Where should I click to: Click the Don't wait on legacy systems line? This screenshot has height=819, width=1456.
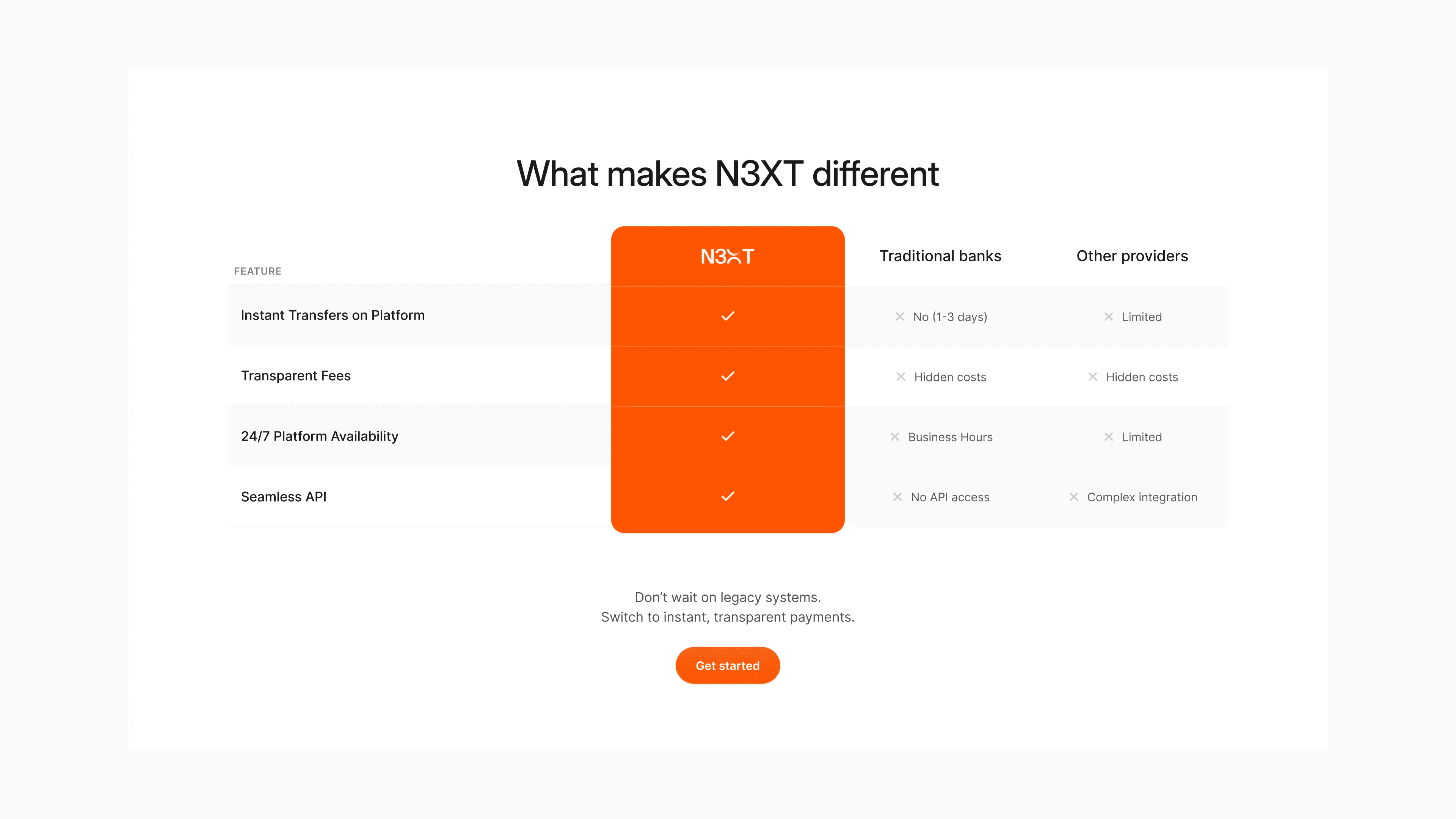(728, 598)
